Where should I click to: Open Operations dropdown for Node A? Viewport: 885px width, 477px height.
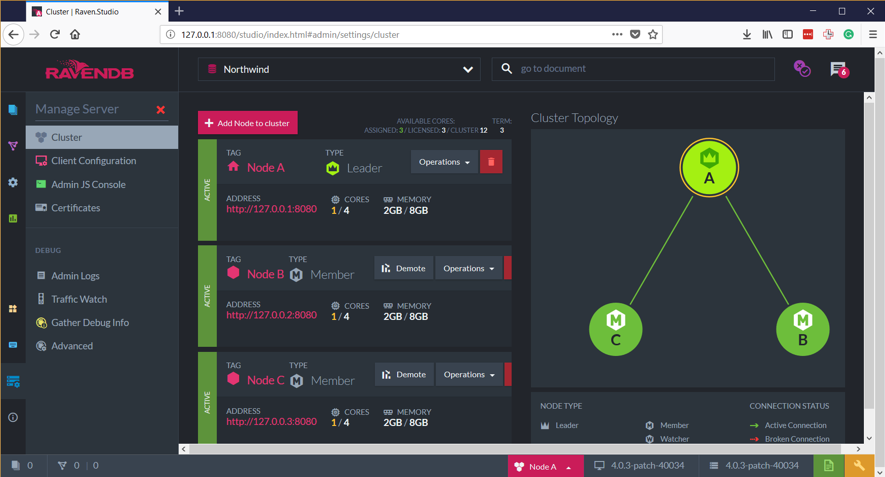[x=444, y=162]
